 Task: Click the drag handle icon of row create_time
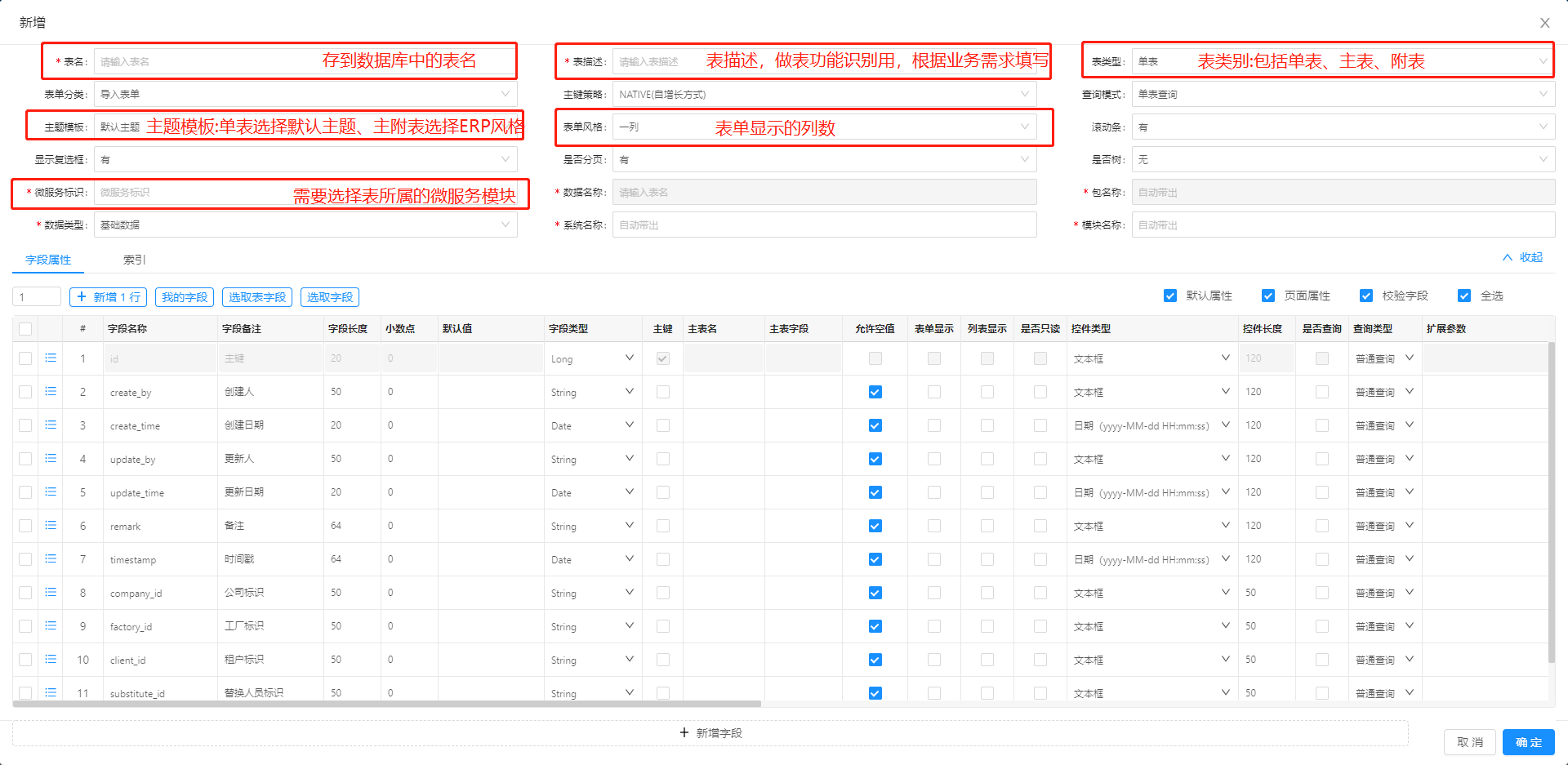coord(51,425)
